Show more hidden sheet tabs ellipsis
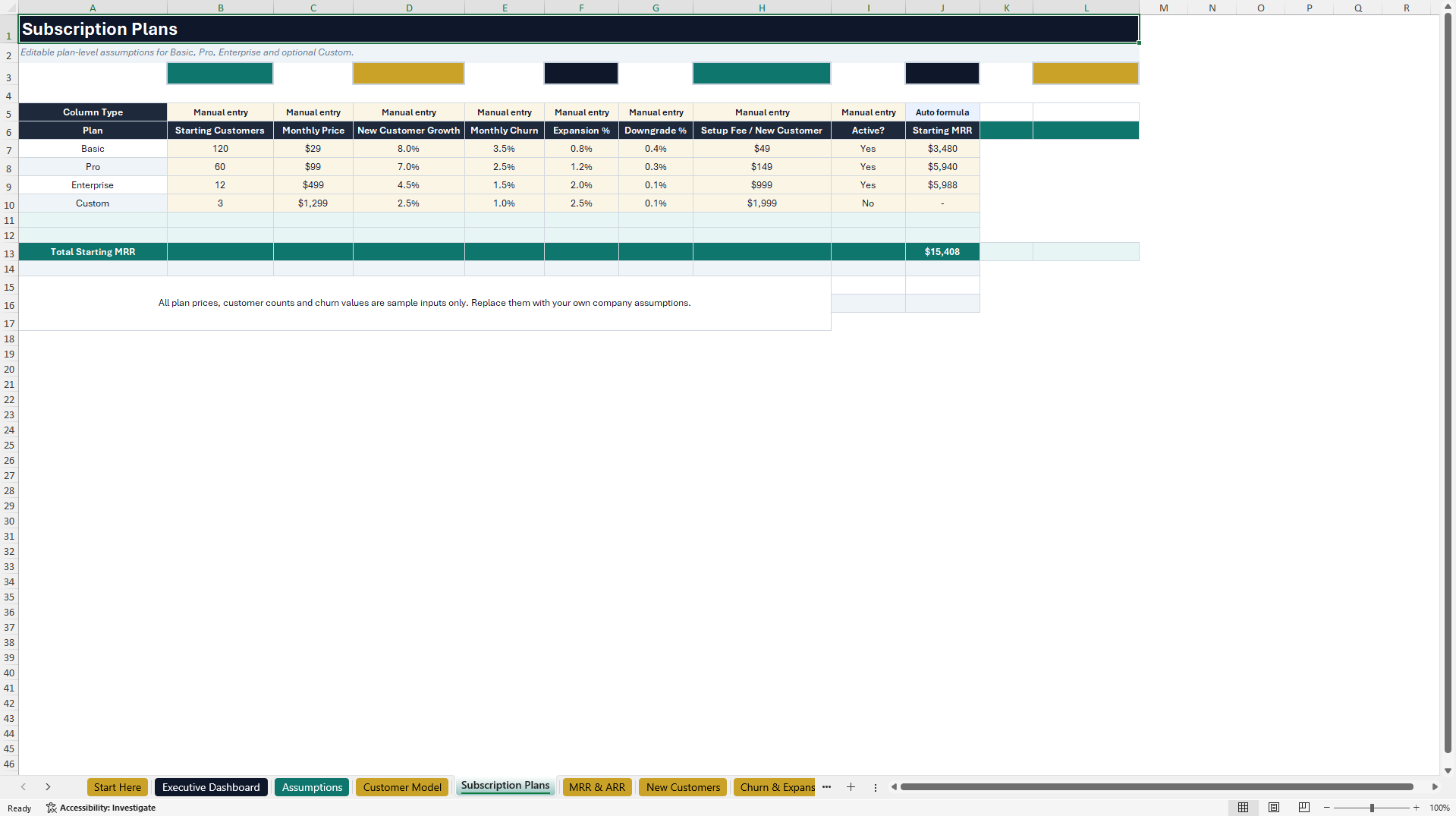The height and width of the screenshot is (816, 1456). [826, 787]
